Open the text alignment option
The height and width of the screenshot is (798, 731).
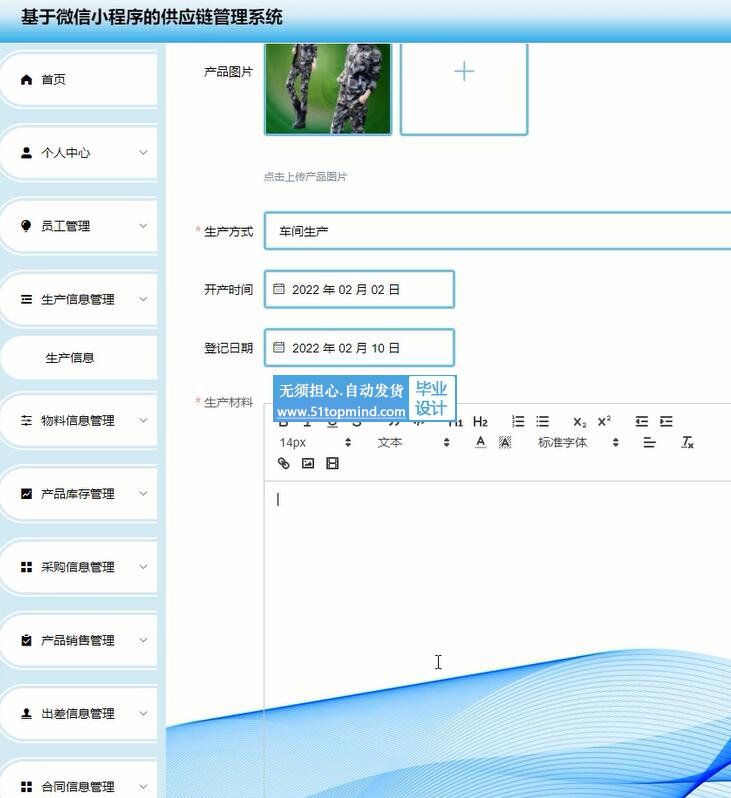[649, 442]
